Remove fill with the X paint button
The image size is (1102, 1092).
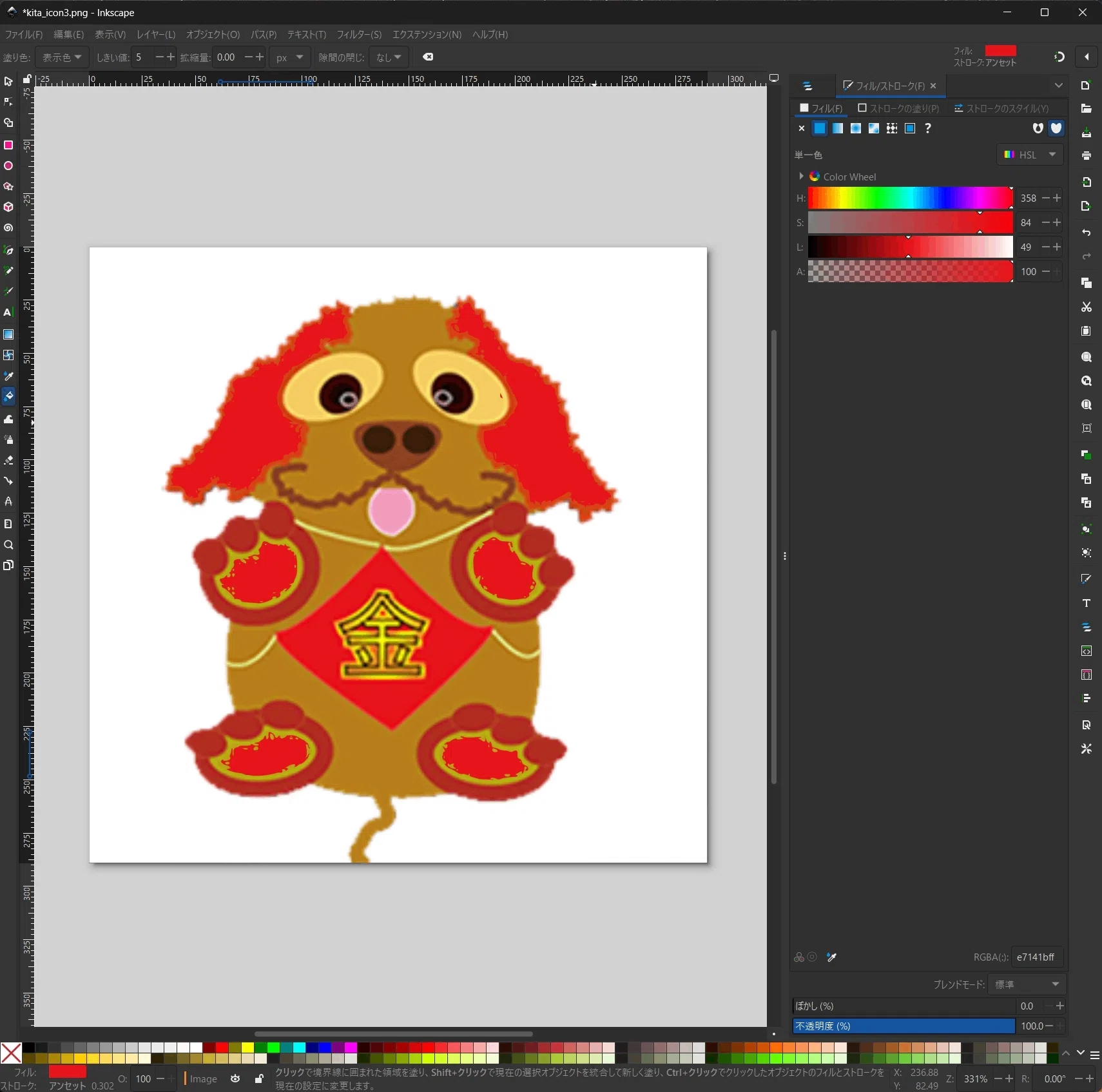tap(801, 128)
